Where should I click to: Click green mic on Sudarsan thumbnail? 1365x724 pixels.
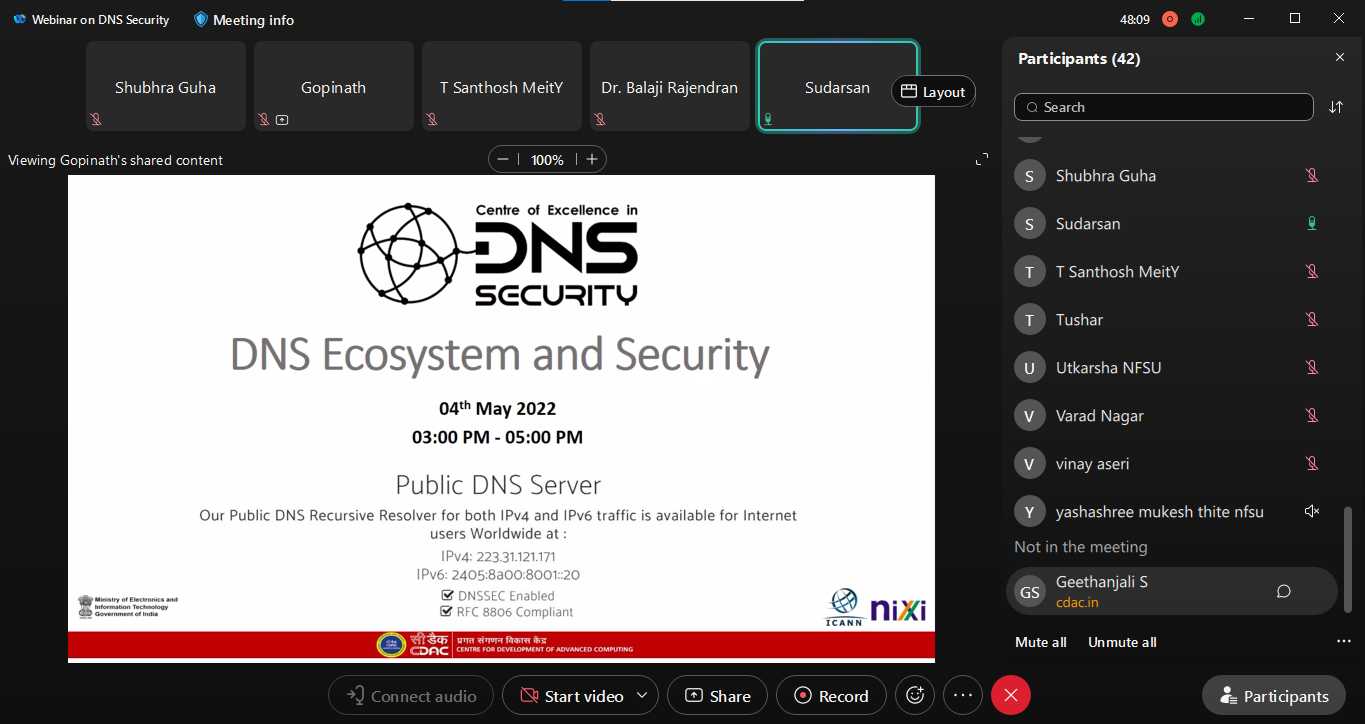(x=769, y=119)
